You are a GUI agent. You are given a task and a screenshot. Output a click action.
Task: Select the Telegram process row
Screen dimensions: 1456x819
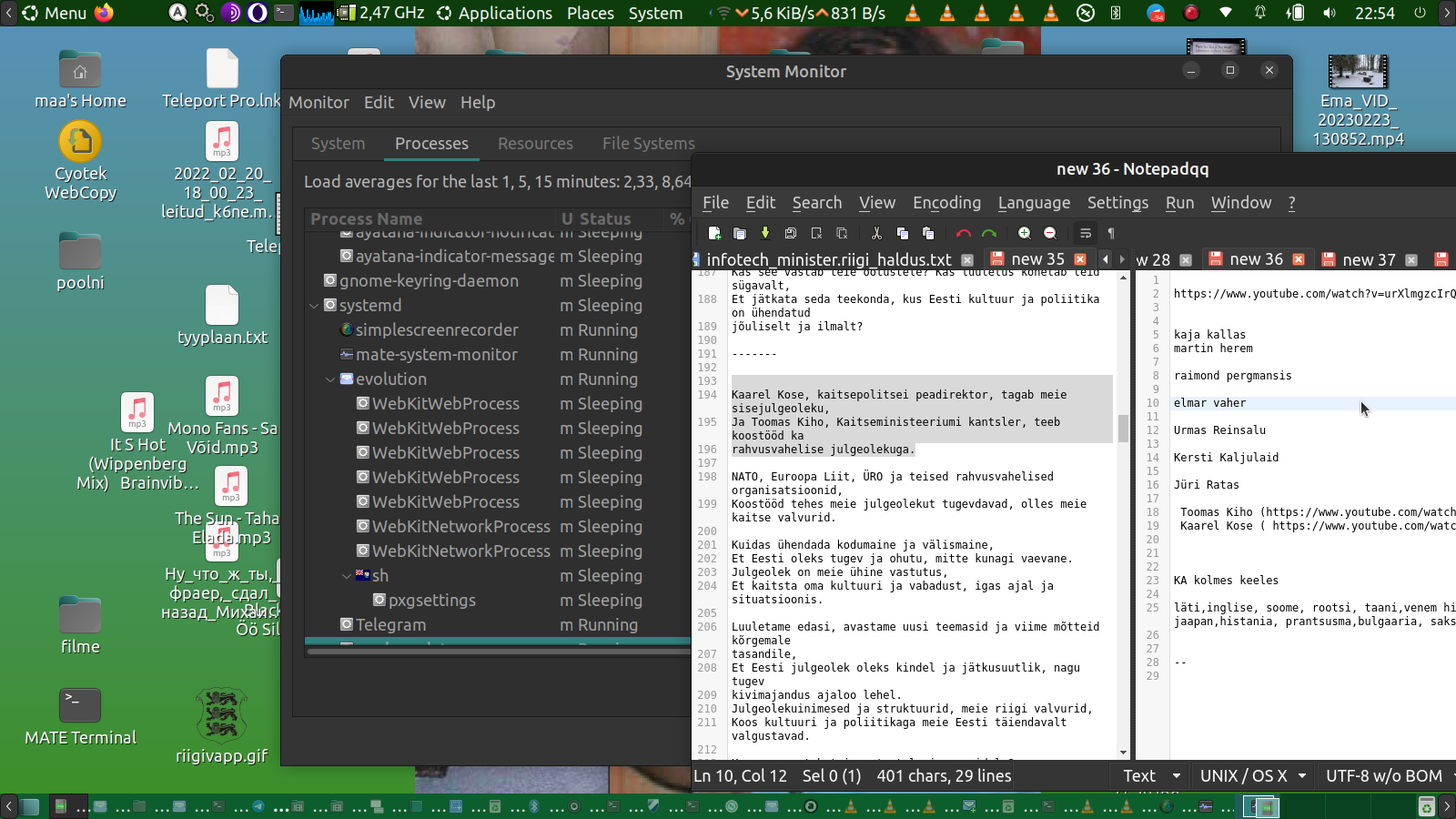pyautogui.click(x=390, y=625)
